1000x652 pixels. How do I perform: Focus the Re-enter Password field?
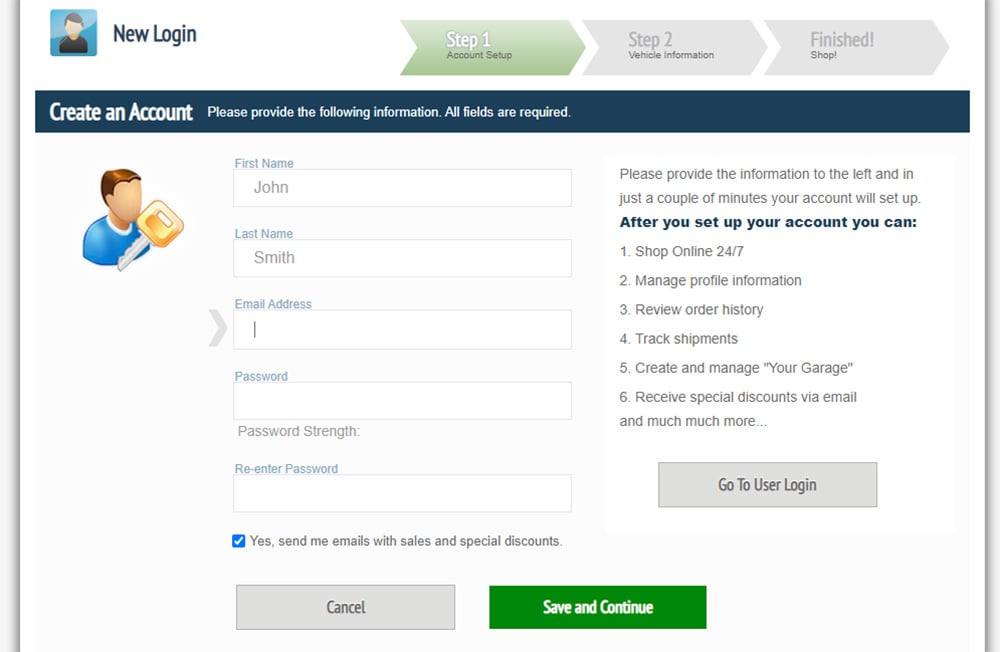click(402, 493)
